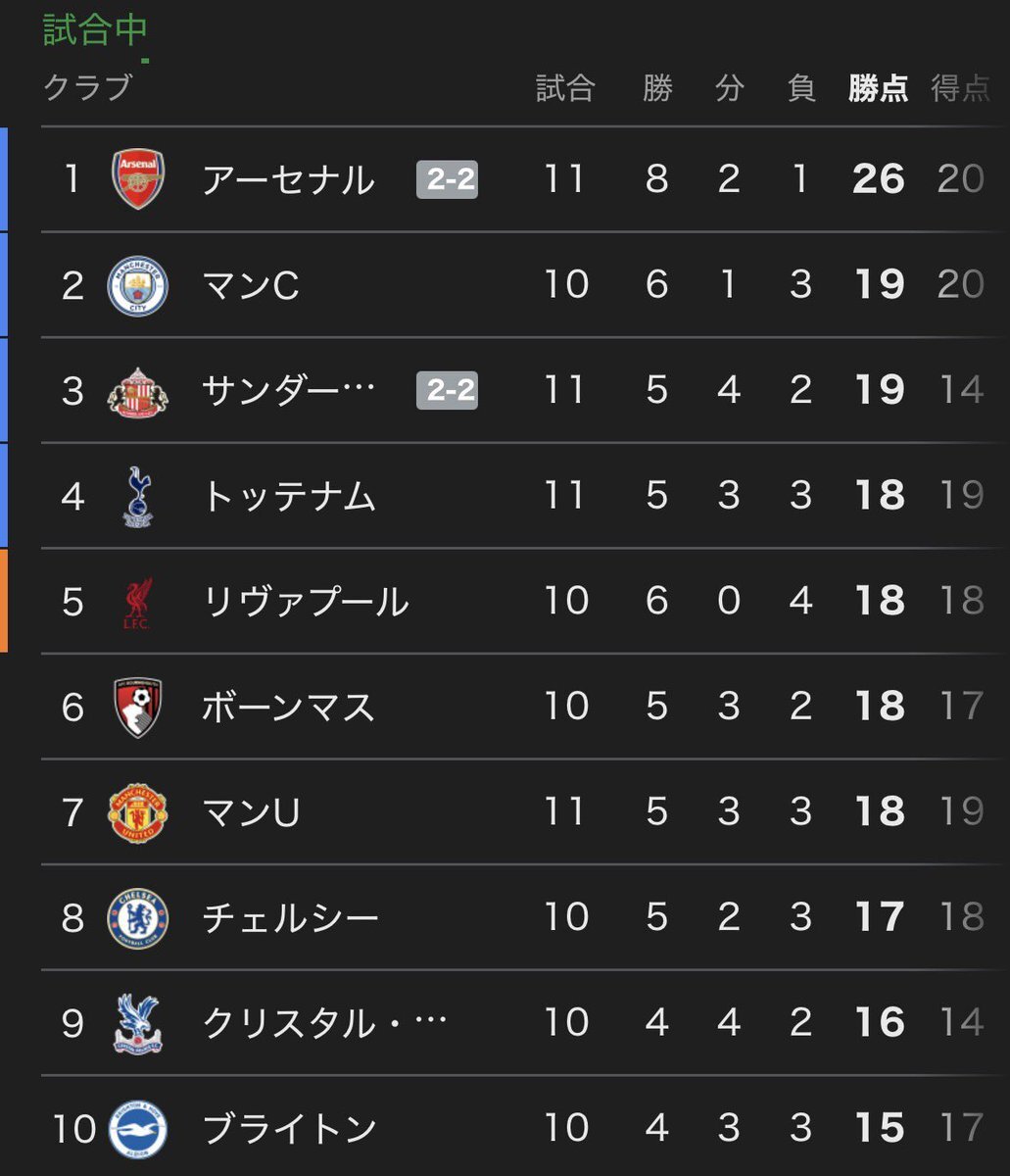
Task: Click Sunderland's live 2-2 score badge
Action: pyautogui.click(x=448, y=391)
